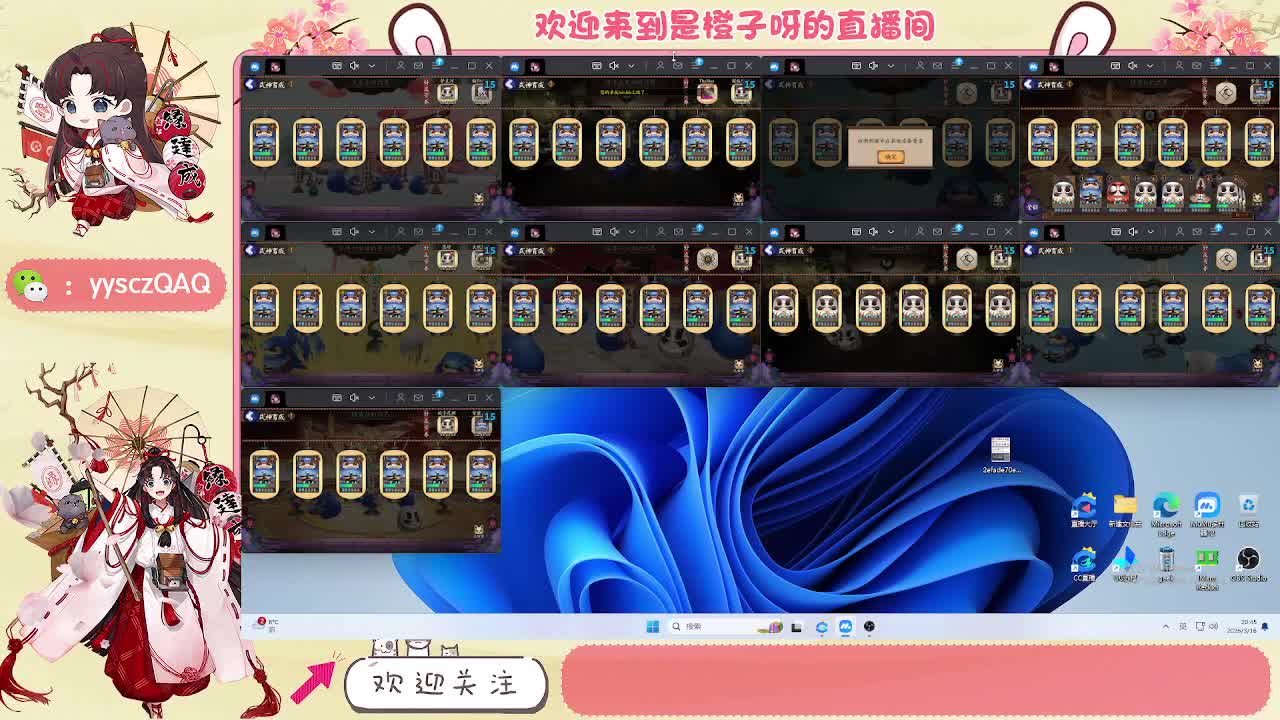Expand toolbar chevron in second top-row emulator window
This screenshot has width=1280, height=720.
pyautogui.click(x=632, y=66)
